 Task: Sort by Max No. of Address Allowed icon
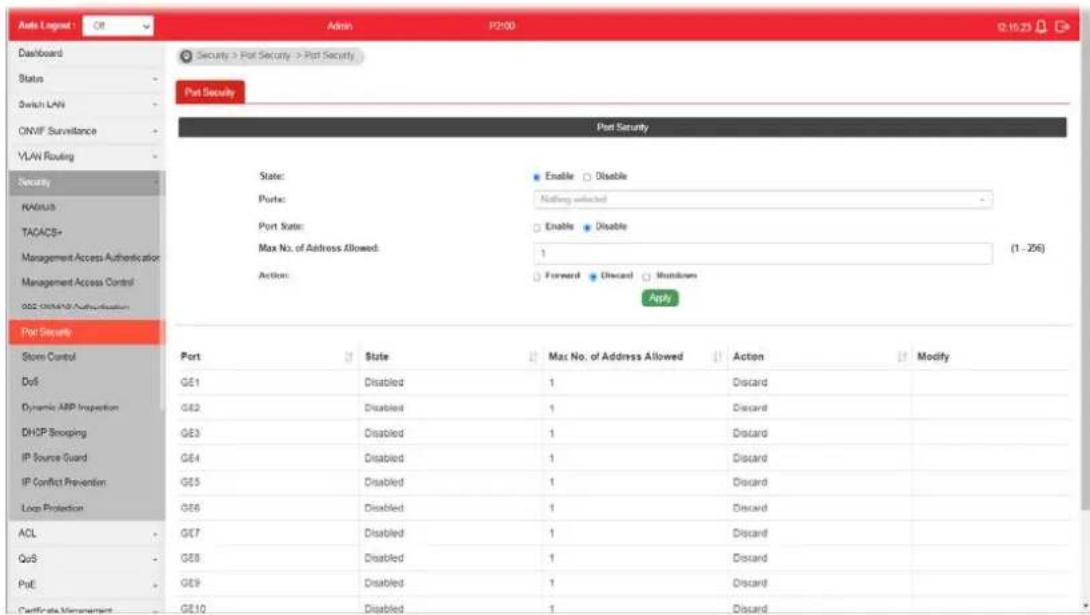(x=717, y=356)
